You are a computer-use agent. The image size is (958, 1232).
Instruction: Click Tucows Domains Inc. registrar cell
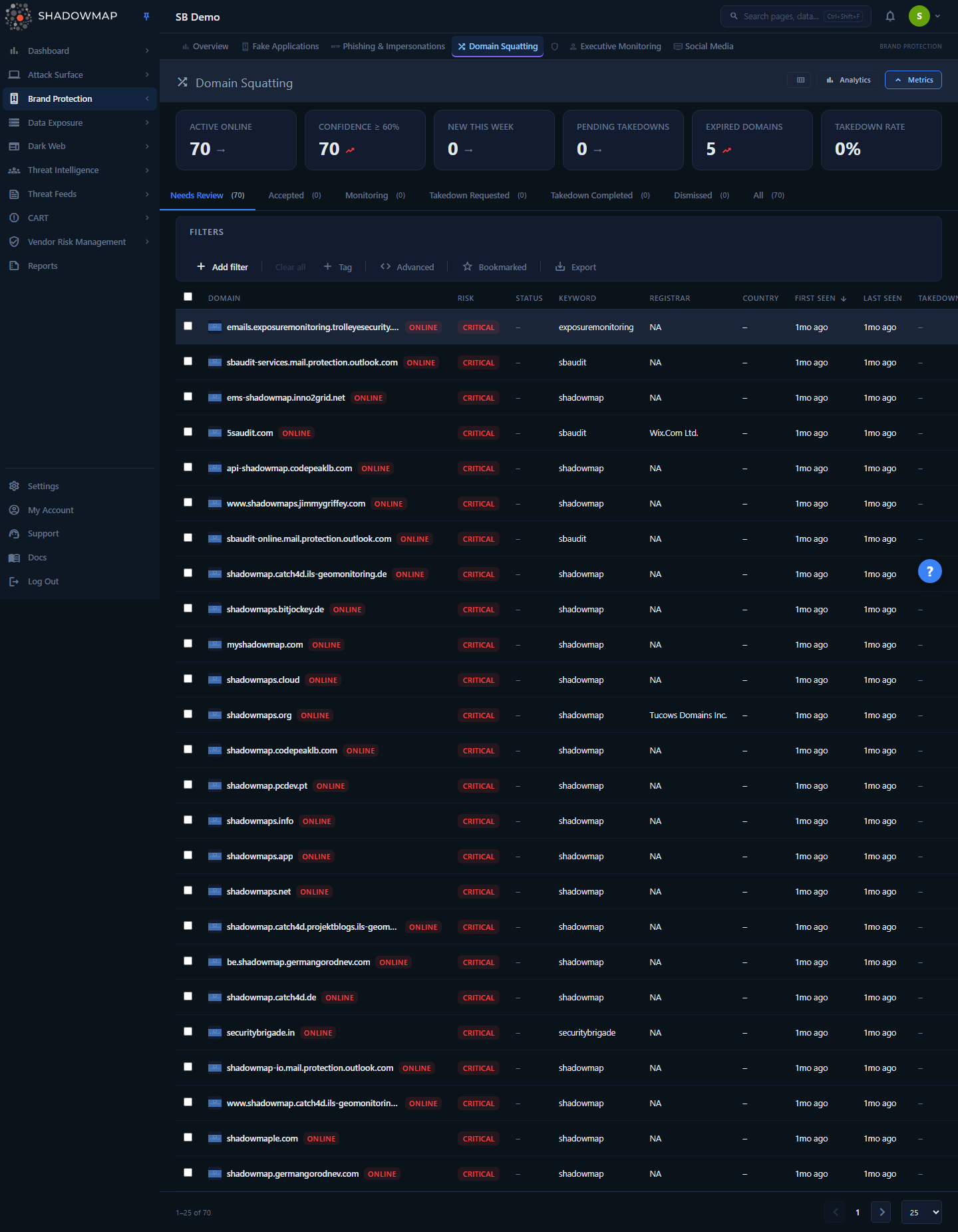(x=688, y=716)
